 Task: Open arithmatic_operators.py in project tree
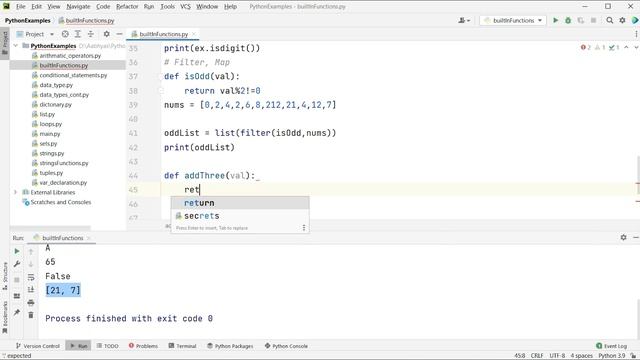70,56
